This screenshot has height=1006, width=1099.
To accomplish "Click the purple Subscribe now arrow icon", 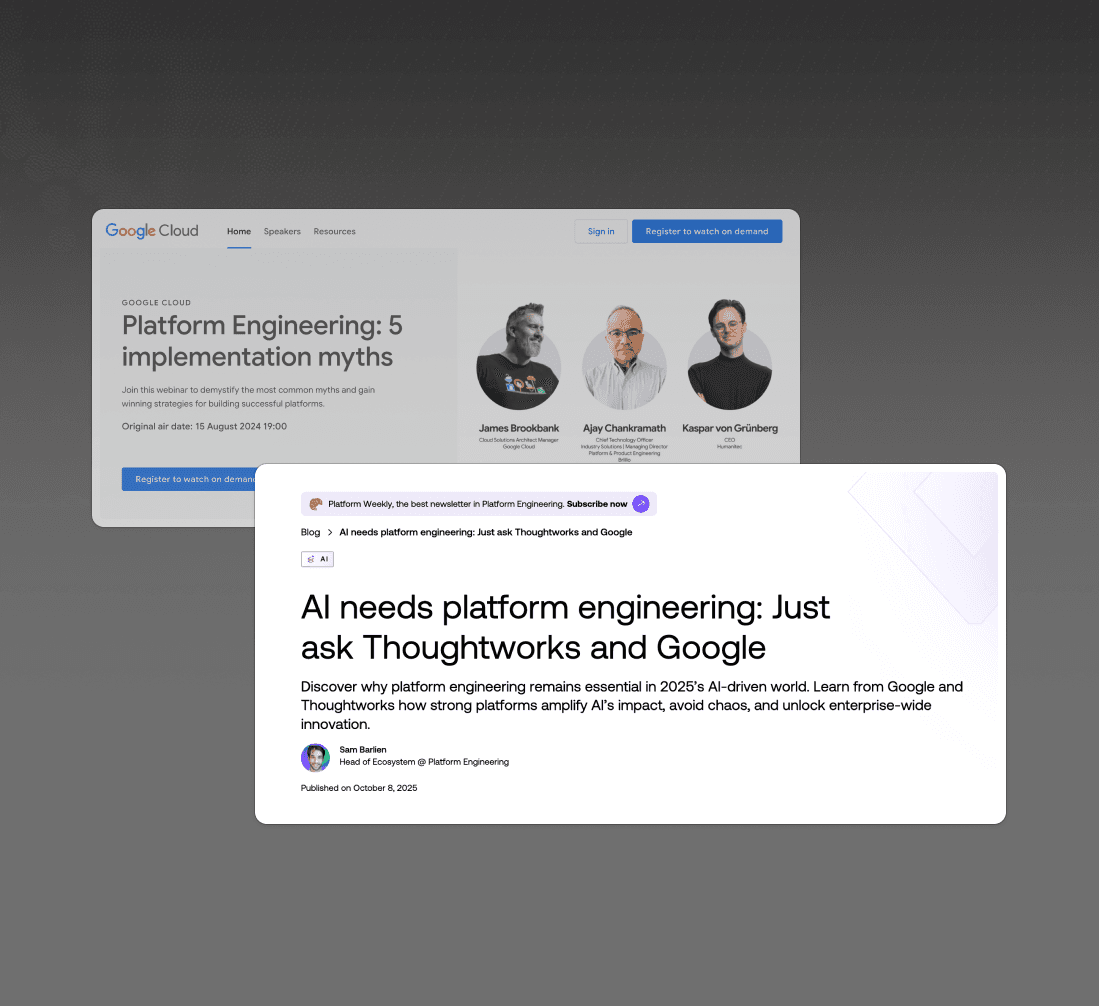I will tap(641, 504).
